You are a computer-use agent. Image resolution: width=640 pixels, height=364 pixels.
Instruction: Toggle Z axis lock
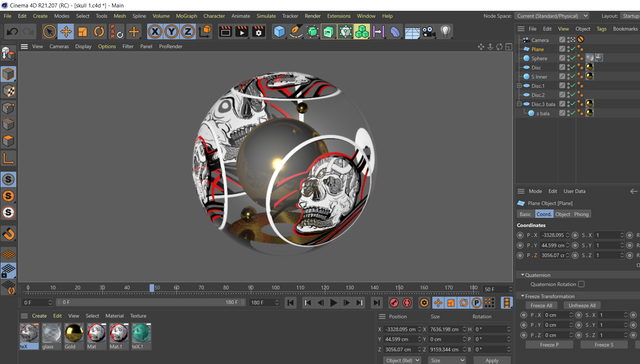point(188,31)
